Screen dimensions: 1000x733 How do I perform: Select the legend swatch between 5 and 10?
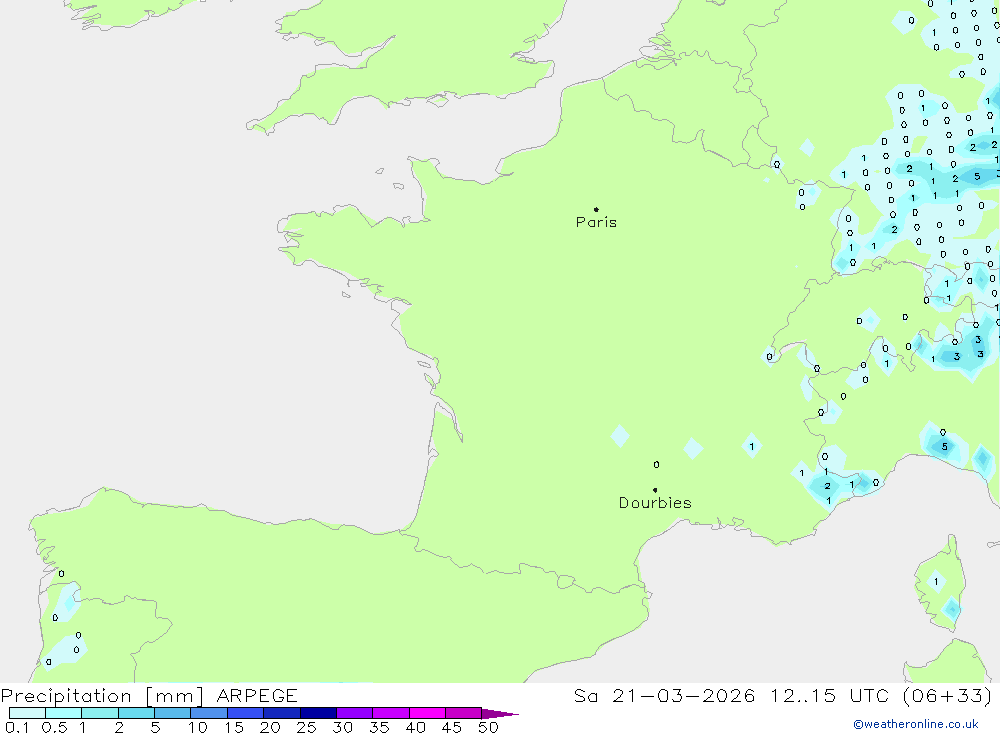[x=172, y=713]
